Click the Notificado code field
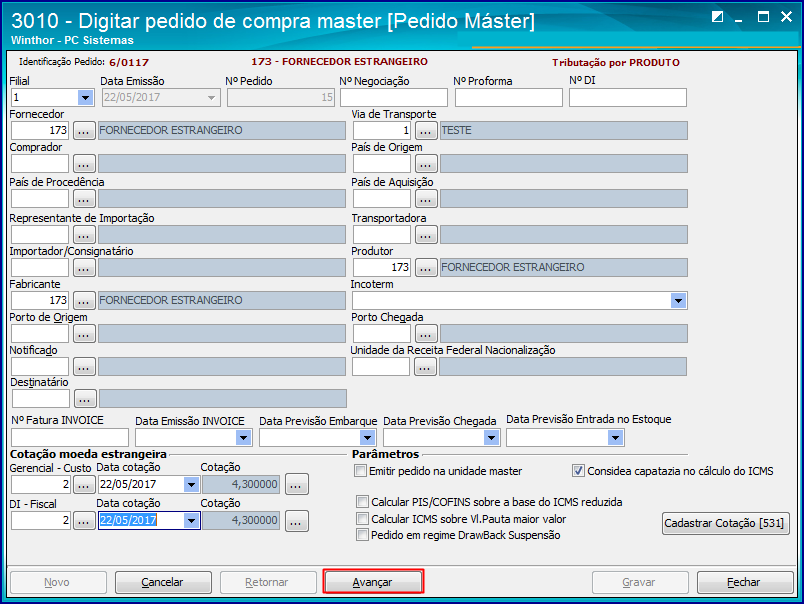This screenshot has width=804, height=604. (x=40, y=367)
